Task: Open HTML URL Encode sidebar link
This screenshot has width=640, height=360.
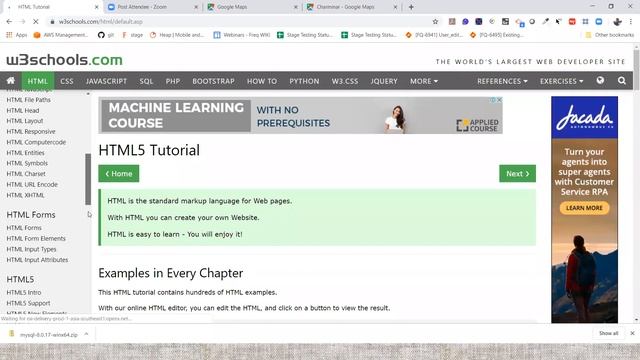Action: pyautogui.click(x=32, y=184)
